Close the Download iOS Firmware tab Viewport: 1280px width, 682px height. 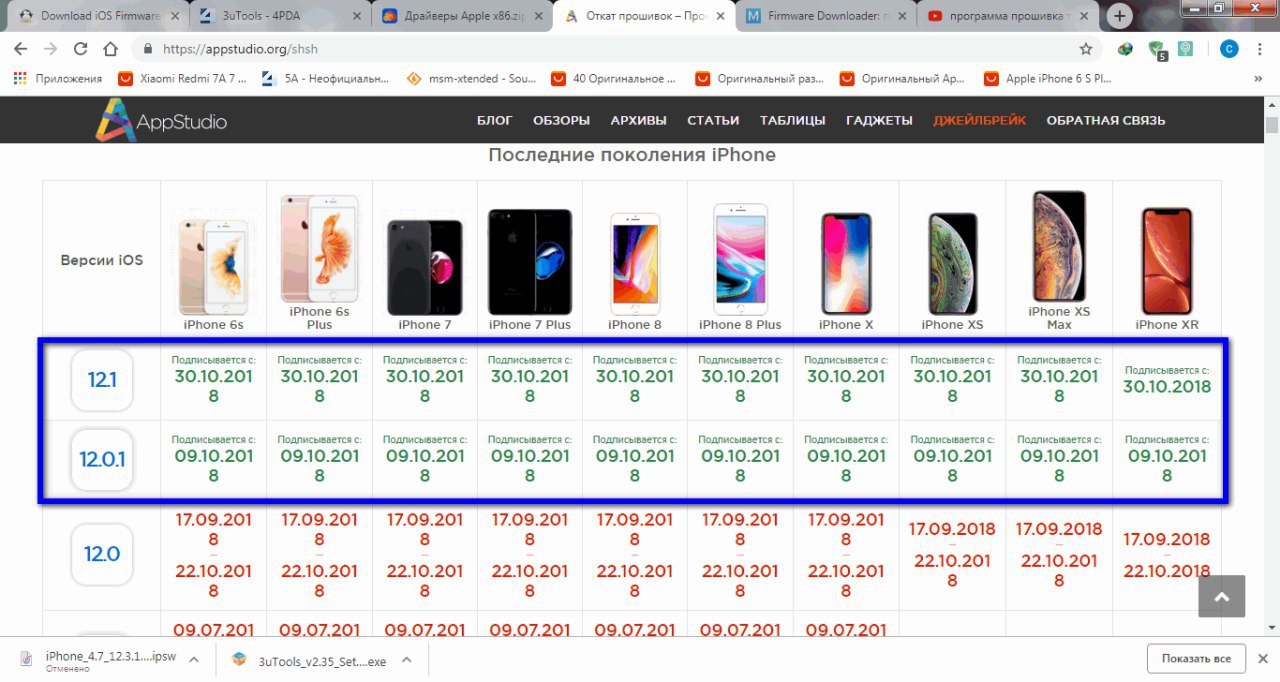click(x=174, y=16)
